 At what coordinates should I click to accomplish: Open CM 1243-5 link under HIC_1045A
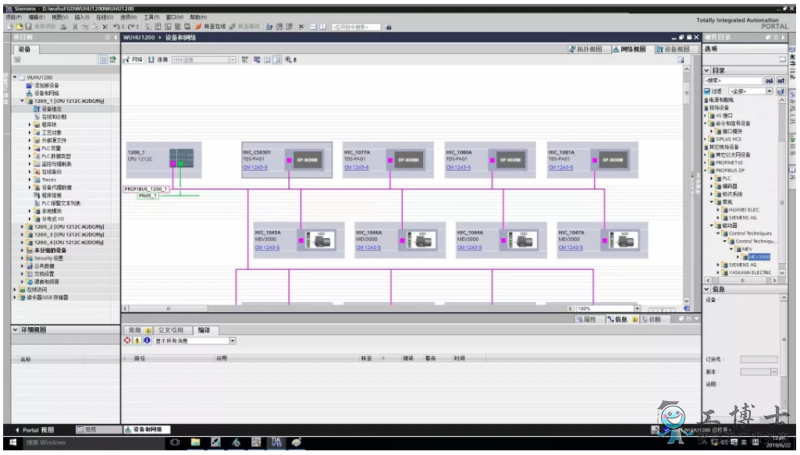[x=267, y=247]
